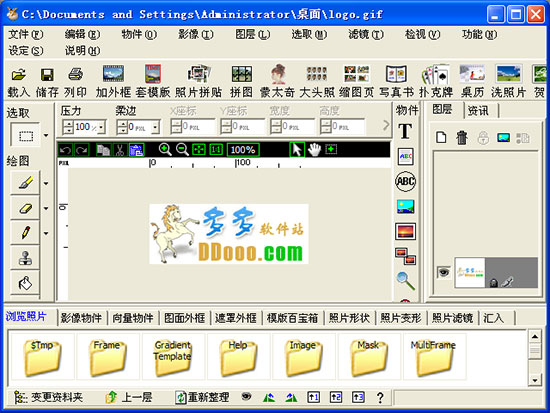Click the scissors cut icon
The image size is (550, 413).
(x=120, y=150)
